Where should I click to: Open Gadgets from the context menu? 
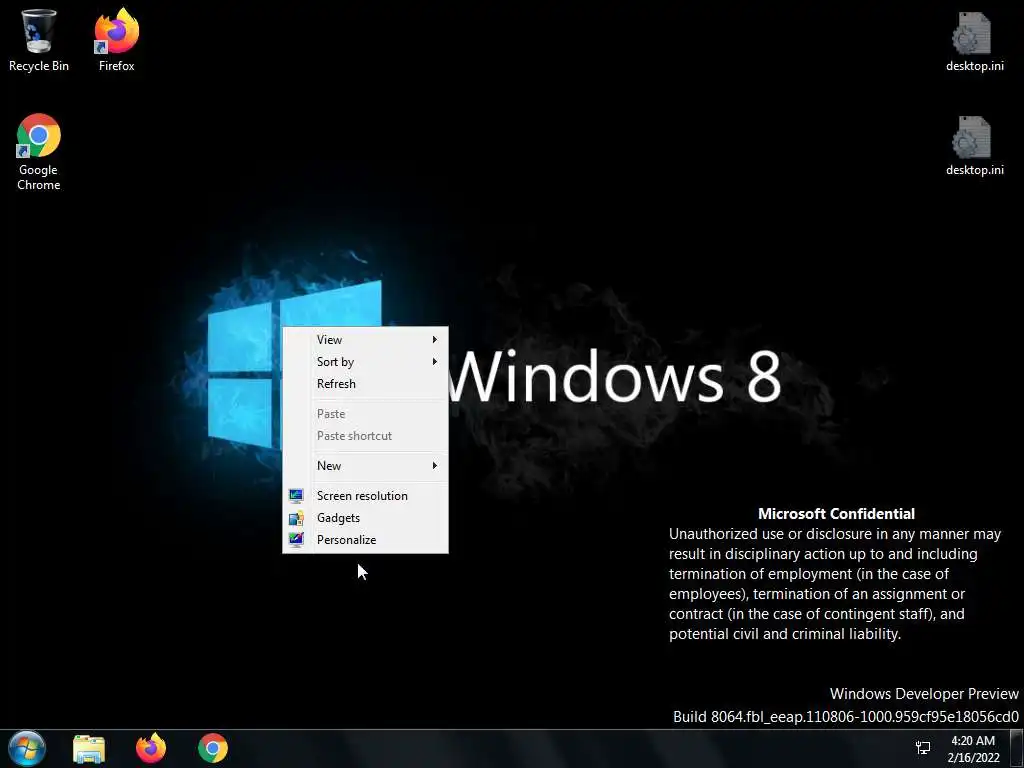[366, 519]
